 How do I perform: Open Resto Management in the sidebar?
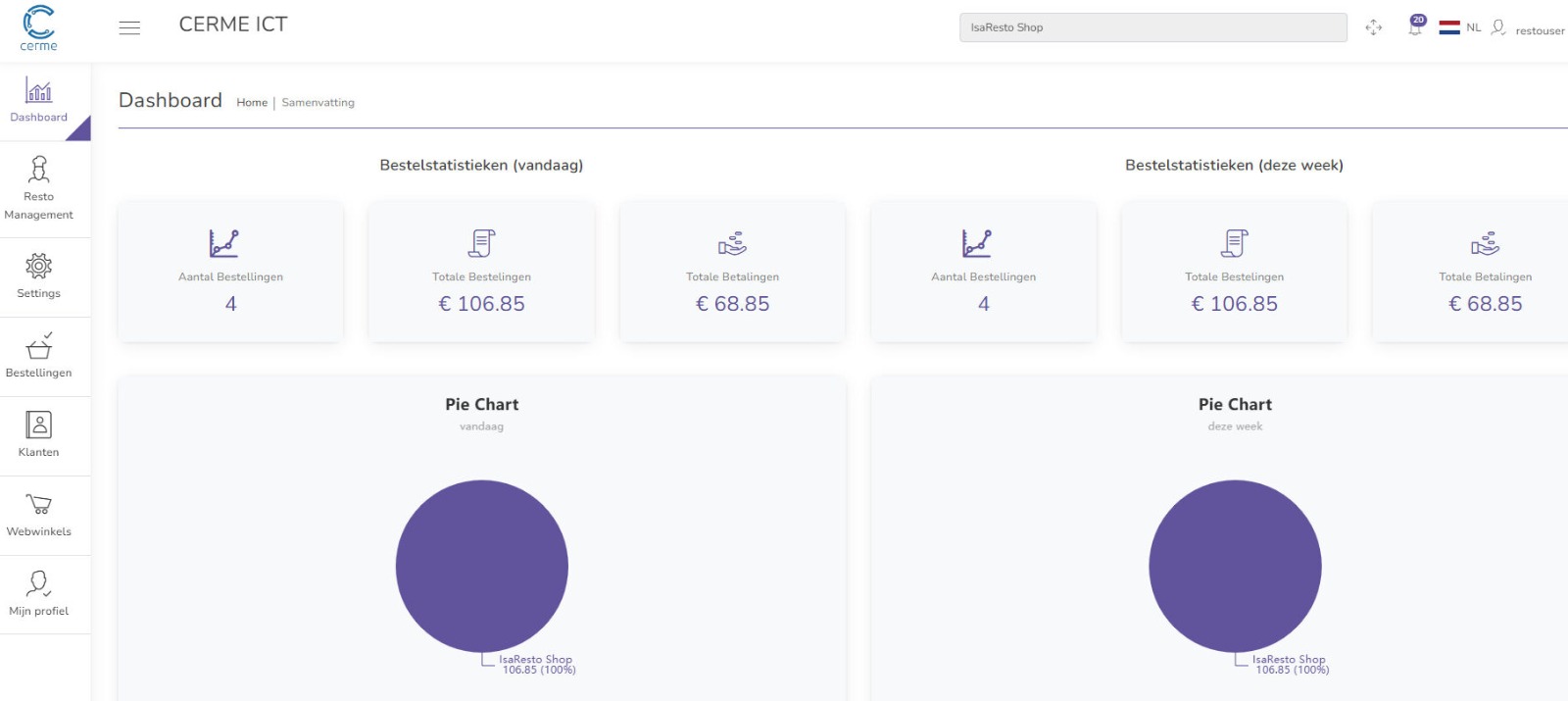[39, 189]
